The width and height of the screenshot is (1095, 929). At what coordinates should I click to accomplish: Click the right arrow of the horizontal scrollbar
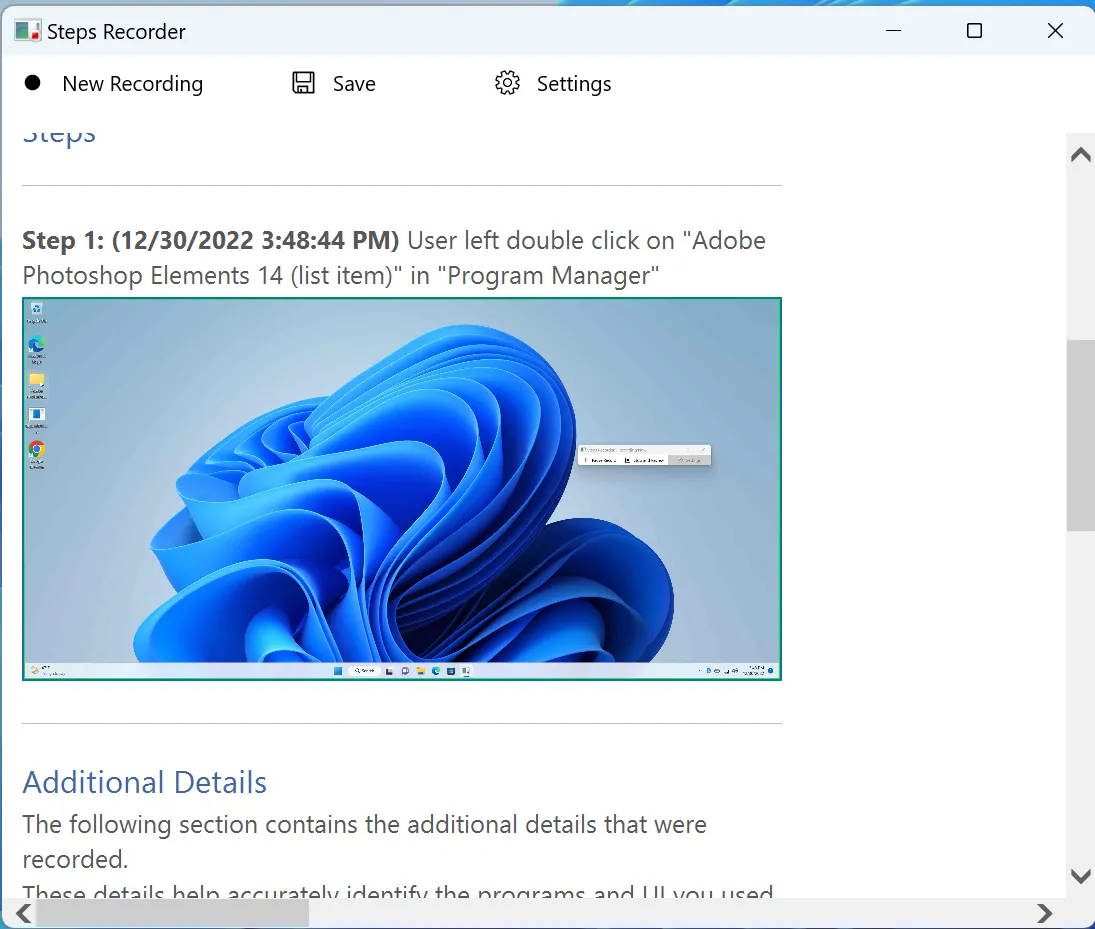click(x=1046, y=913)
